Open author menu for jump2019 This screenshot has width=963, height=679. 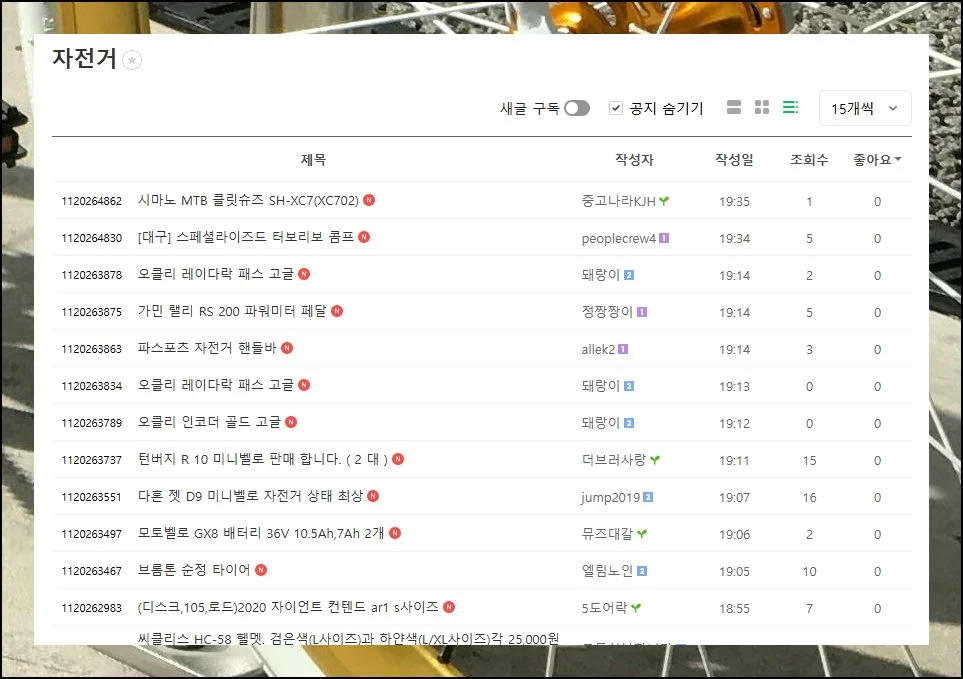click(x=610, y=497)
